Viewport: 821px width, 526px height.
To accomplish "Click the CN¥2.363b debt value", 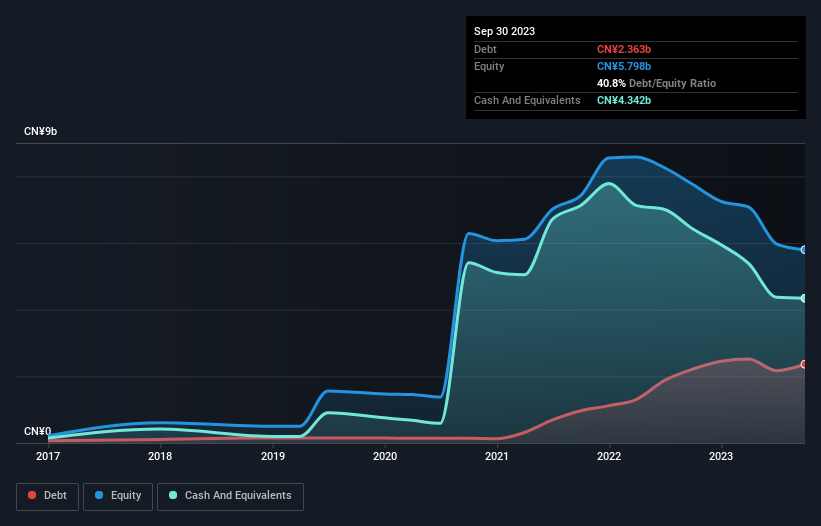I will pyautogui.click(x=624, y=49).
